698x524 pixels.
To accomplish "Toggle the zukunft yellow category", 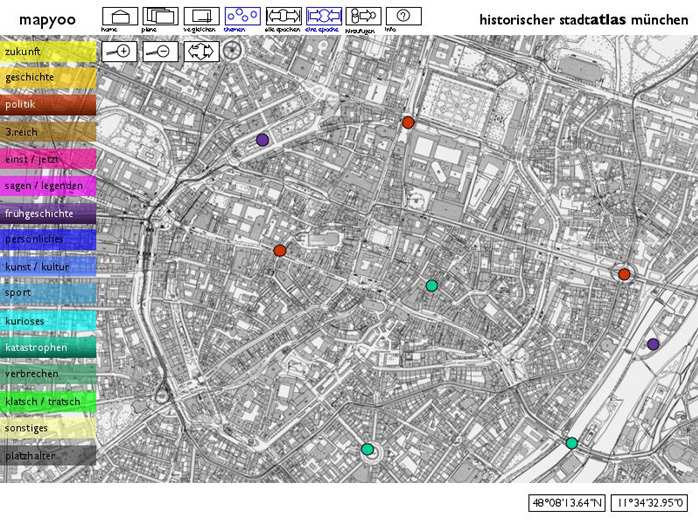I will pyautogui.click(x=48, y=51).
